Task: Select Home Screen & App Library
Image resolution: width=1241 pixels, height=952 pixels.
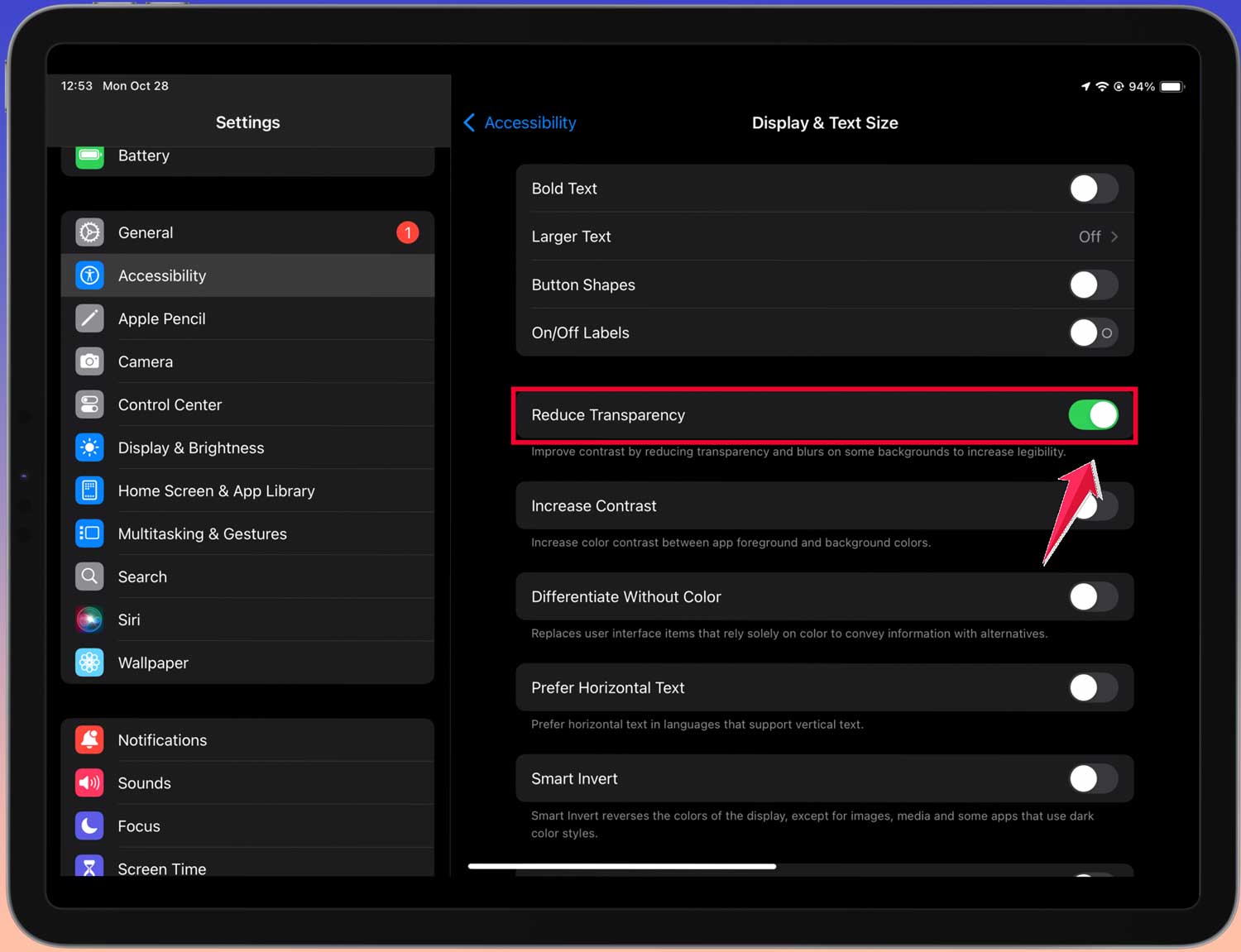Action: tap(216, 490)
